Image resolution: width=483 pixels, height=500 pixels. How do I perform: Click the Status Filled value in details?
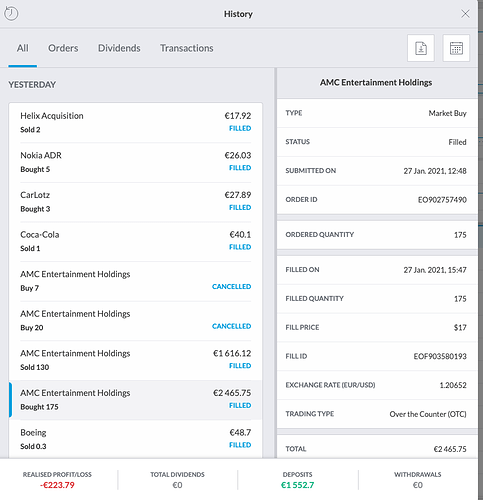(x=457, y=142)
